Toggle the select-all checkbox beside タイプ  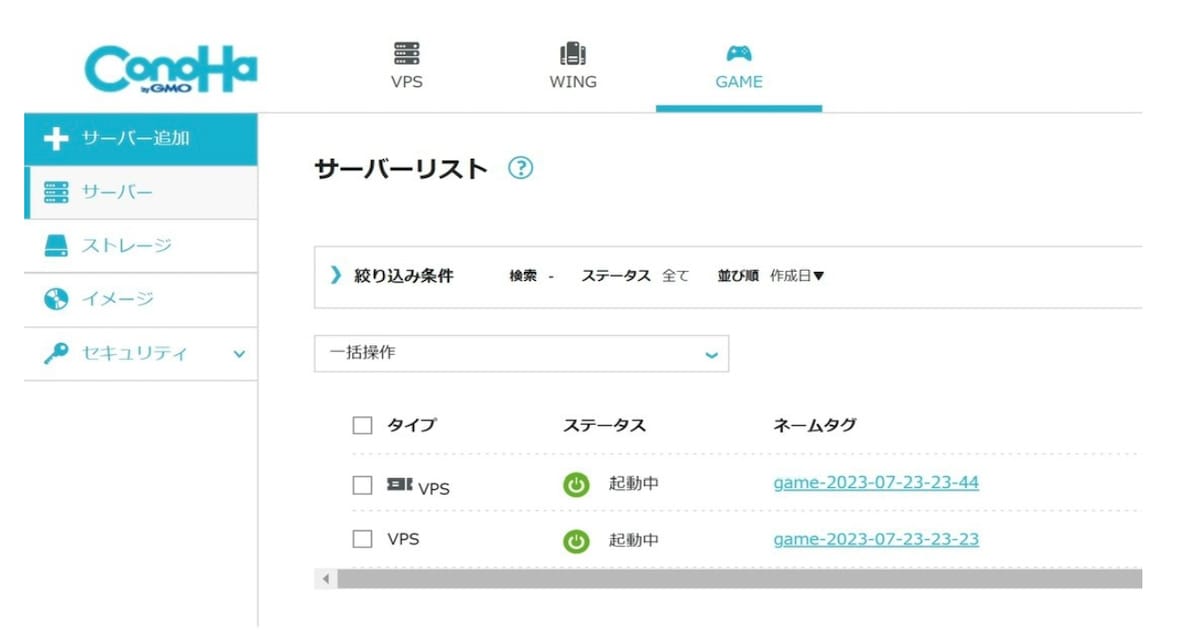click(362, 426)
